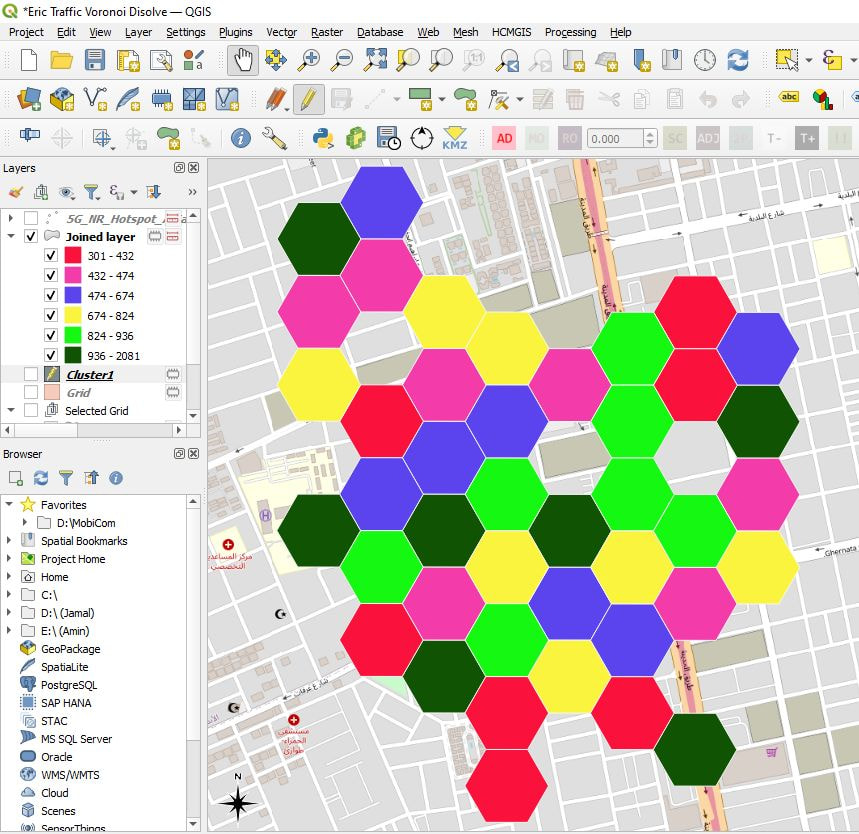The image size is (859, 834).
Task: Select the Identify Features info tool
Action: [x=240, y=138]
